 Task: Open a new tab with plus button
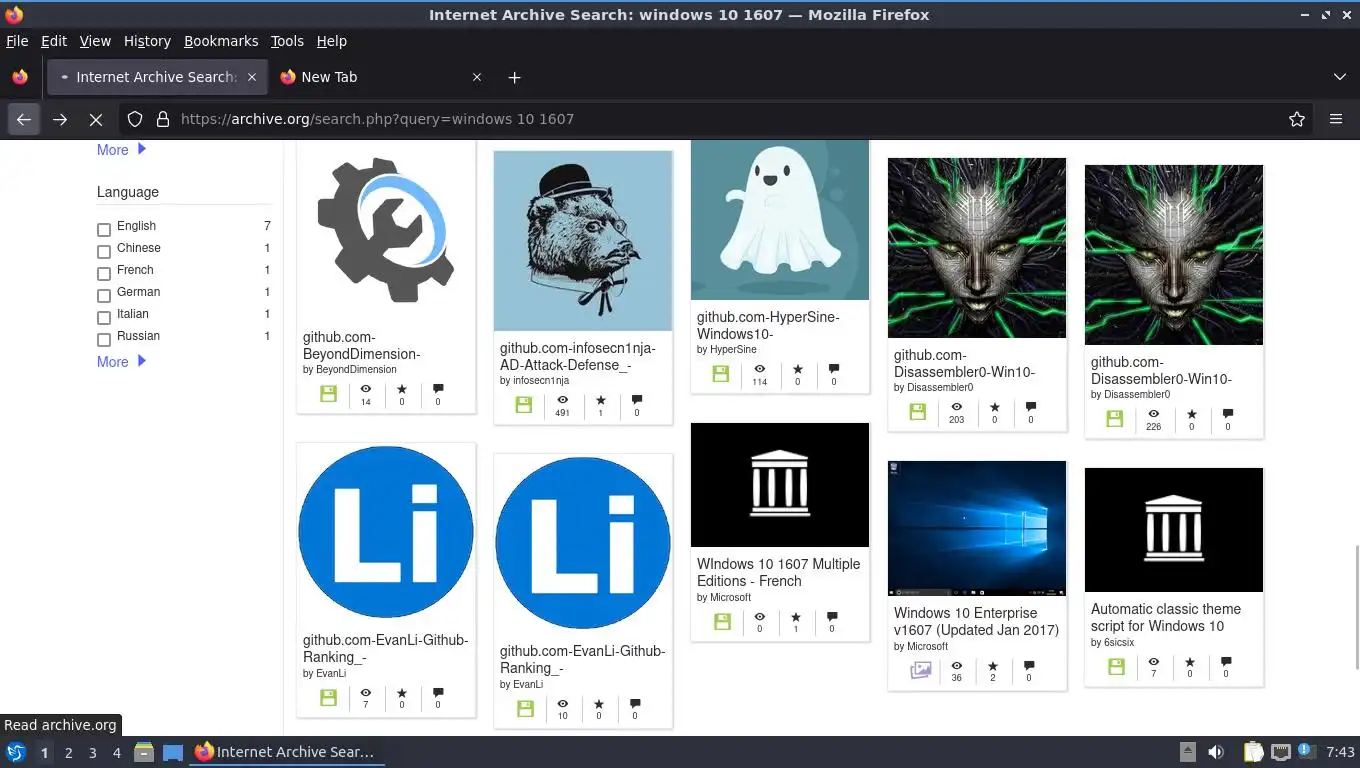pos(514,77)
